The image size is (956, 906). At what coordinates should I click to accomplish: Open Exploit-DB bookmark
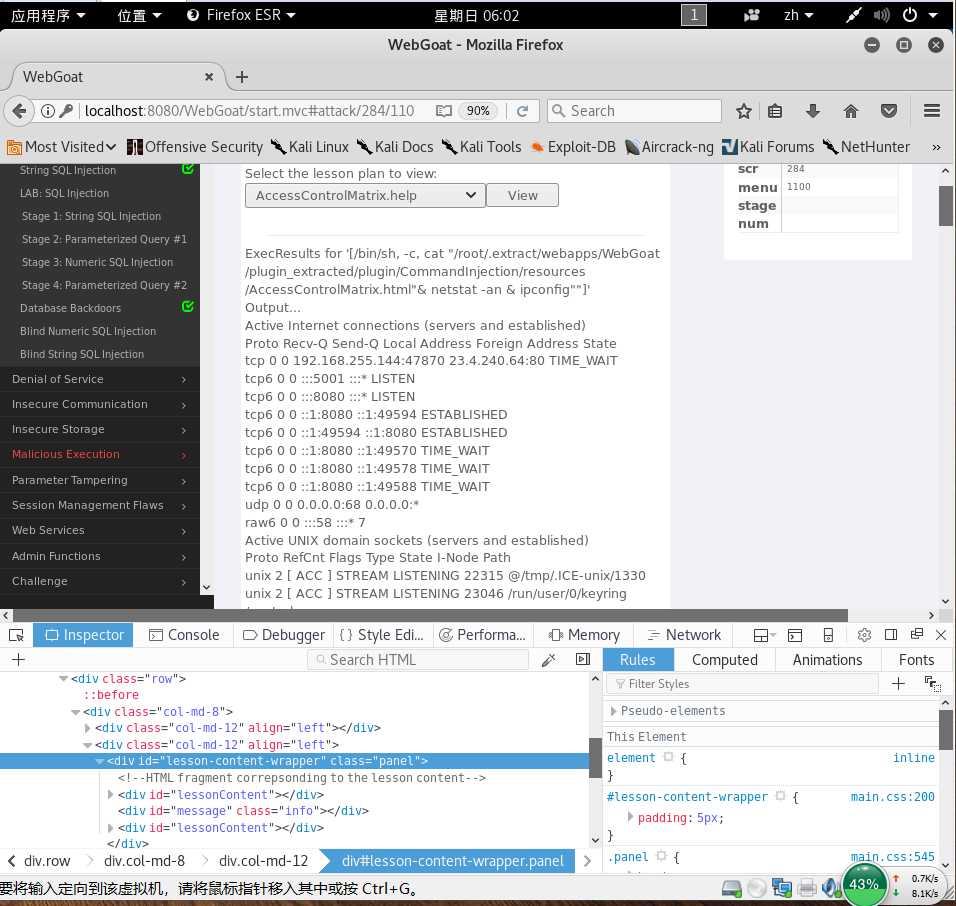(x=573, y=148)
